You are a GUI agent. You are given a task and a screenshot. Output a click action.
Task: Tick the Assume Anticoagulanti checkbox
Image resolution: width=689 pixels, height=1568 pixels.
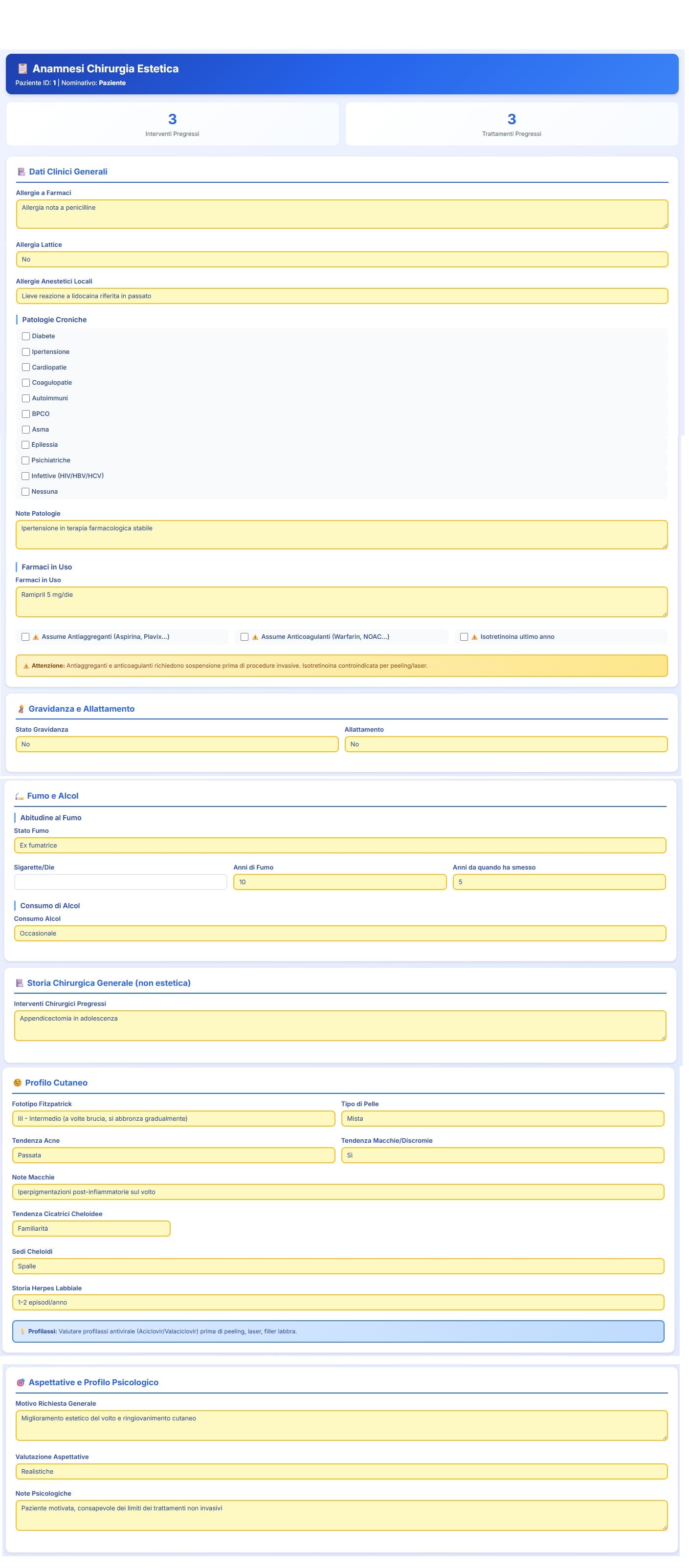pyautogui.click(x=244, y=637)
